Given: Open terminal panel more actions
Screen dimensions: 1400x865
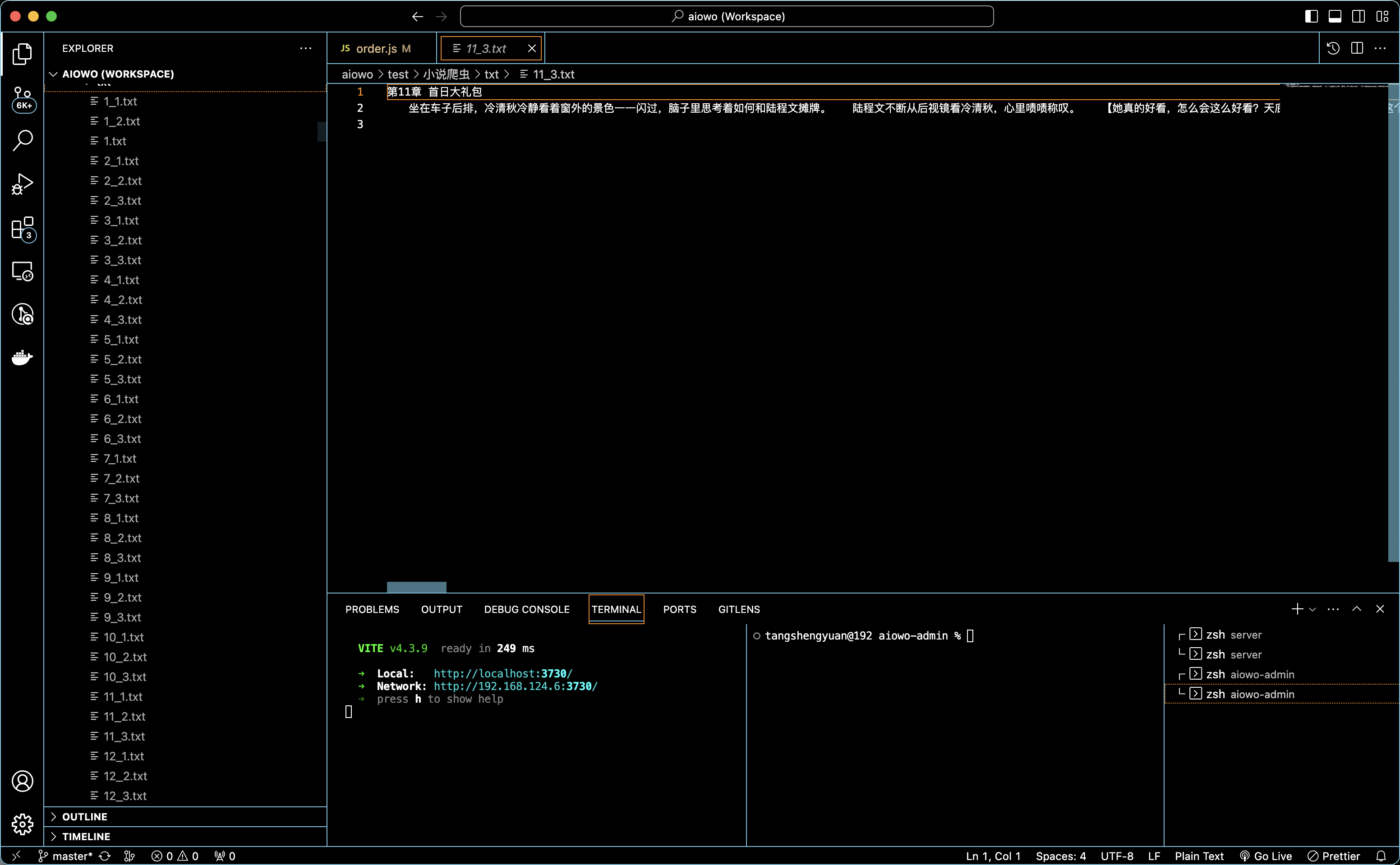Looking at the screenshot, I should coord(1333,609).
